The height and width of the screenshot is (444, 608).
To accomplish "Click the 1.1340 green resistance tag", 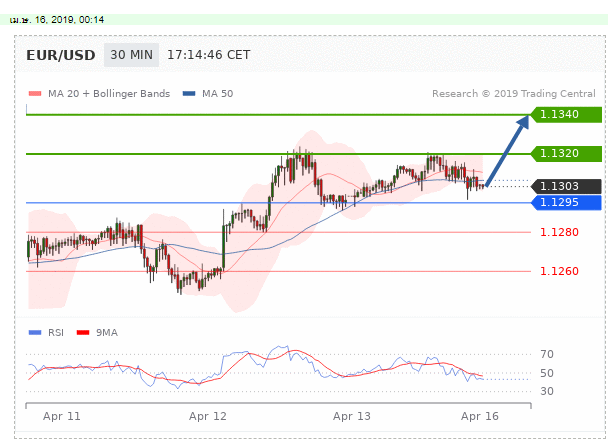I will [566, 114].
